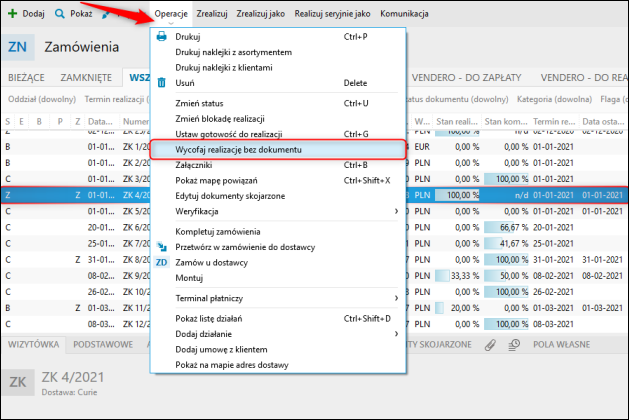
Task: Sort by Data osta... column header
Action: [604, 122]
